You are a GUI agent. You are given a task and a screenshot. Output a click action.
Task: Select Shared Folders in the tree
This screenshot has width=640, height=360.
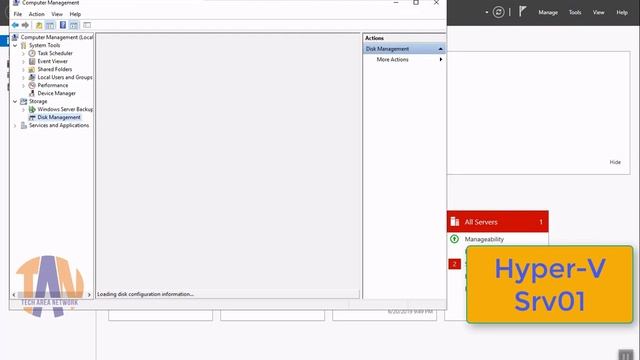[x=55, y=69]
